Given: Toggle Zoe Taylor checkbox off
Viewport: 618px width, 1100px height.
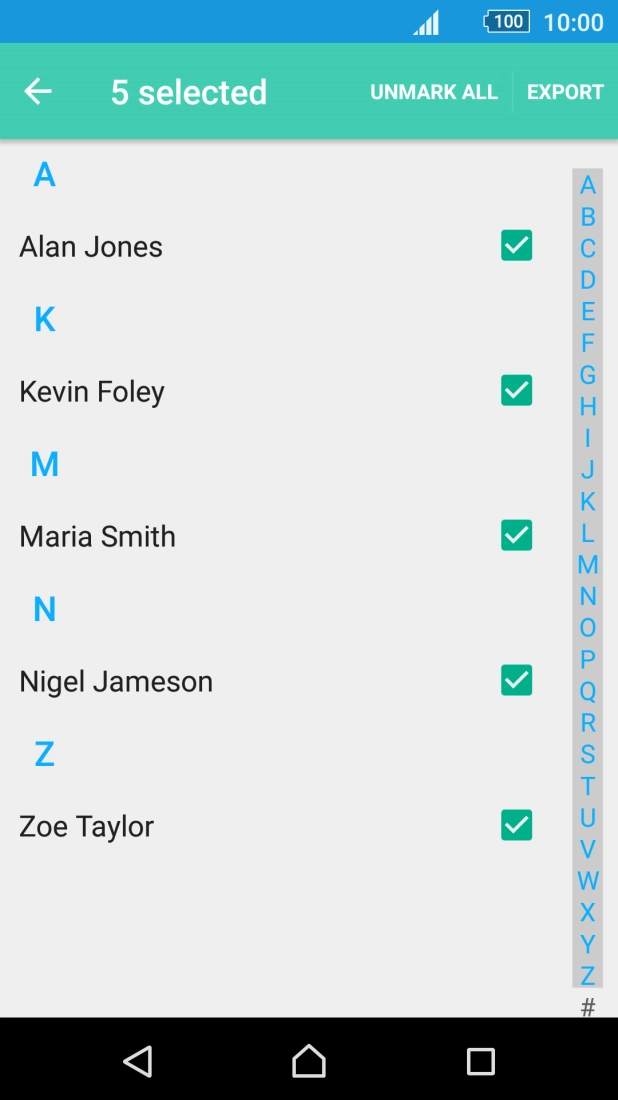Looking at the screenshot, I should [x=516, y=825].
